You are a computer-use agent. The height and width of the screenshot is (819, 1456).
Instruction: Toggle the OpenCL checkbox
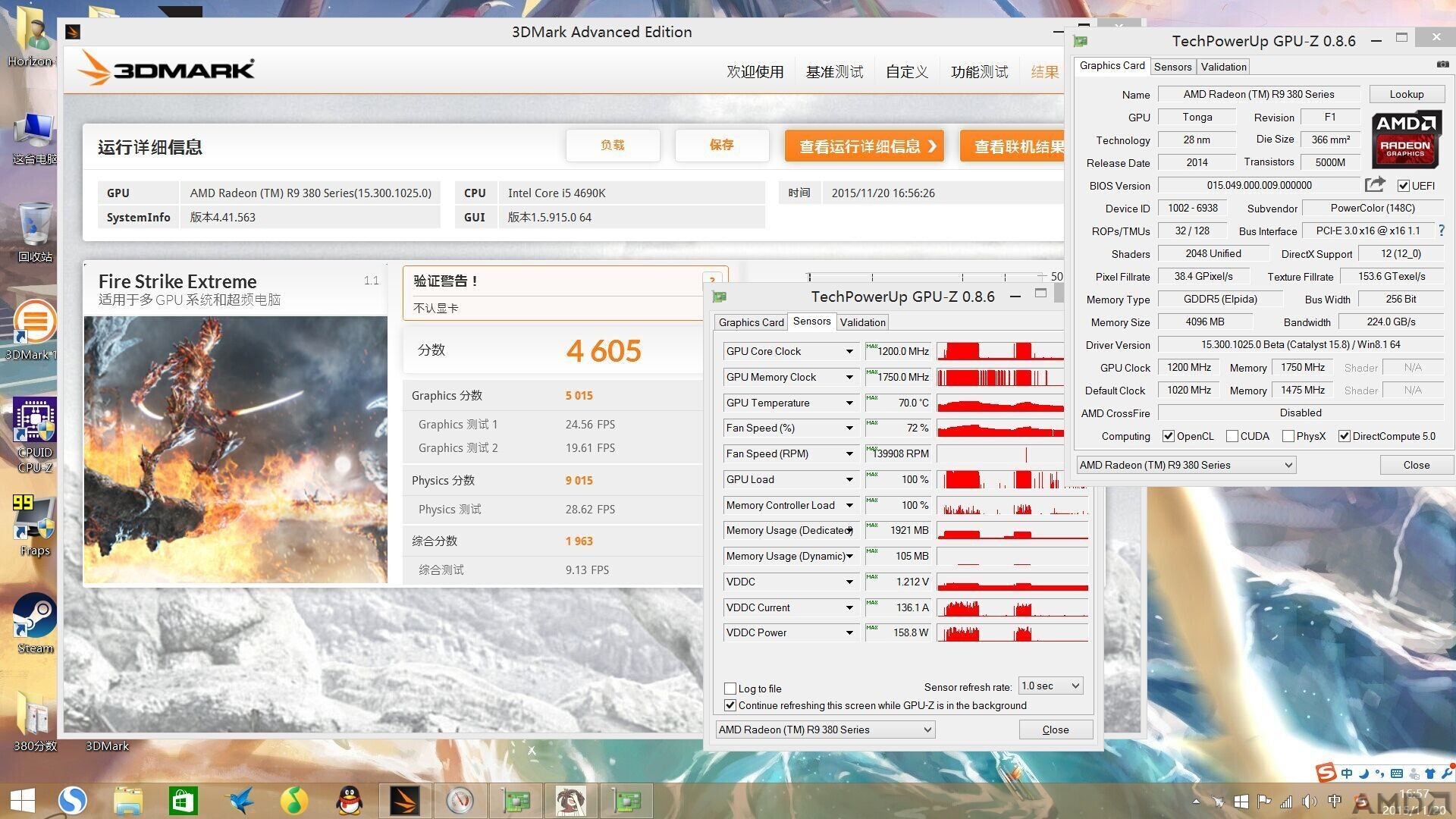1169,436
